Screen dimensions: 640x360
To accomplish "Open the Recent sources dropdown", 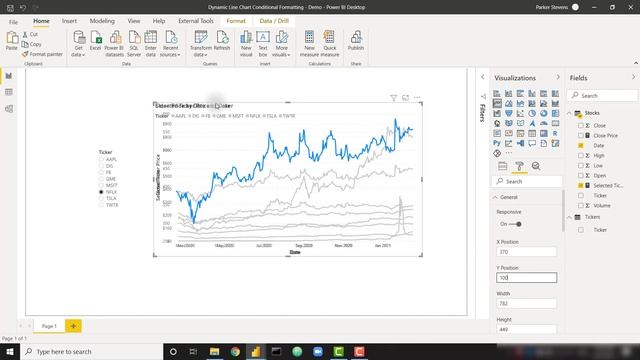I will click(170, 43).
